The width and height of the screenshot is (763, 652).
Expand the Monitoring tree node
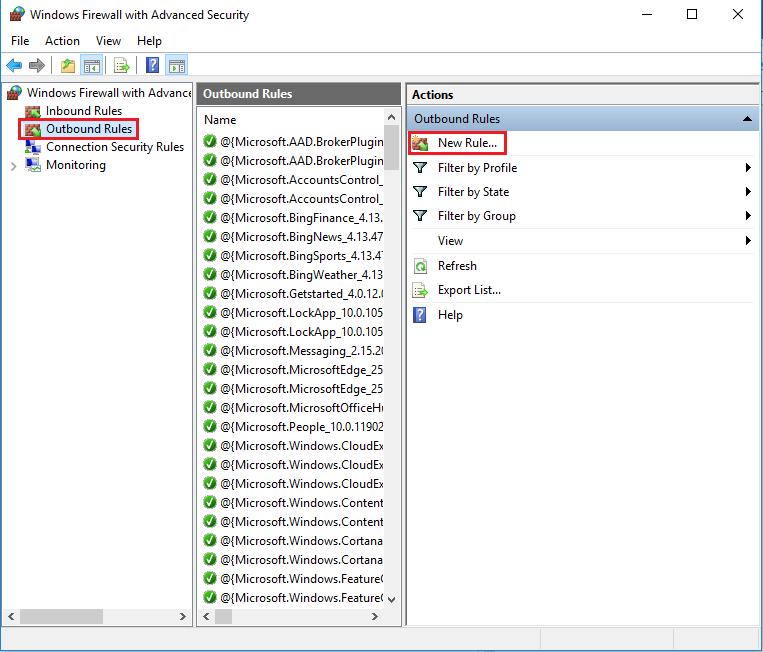tap(14, 166)
